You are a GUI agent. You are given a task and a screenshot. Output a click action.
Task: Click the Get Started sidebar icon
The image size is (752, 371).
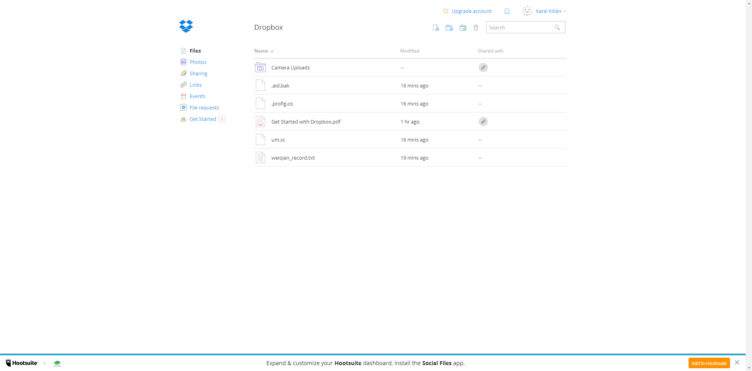[x=183, y=119]
